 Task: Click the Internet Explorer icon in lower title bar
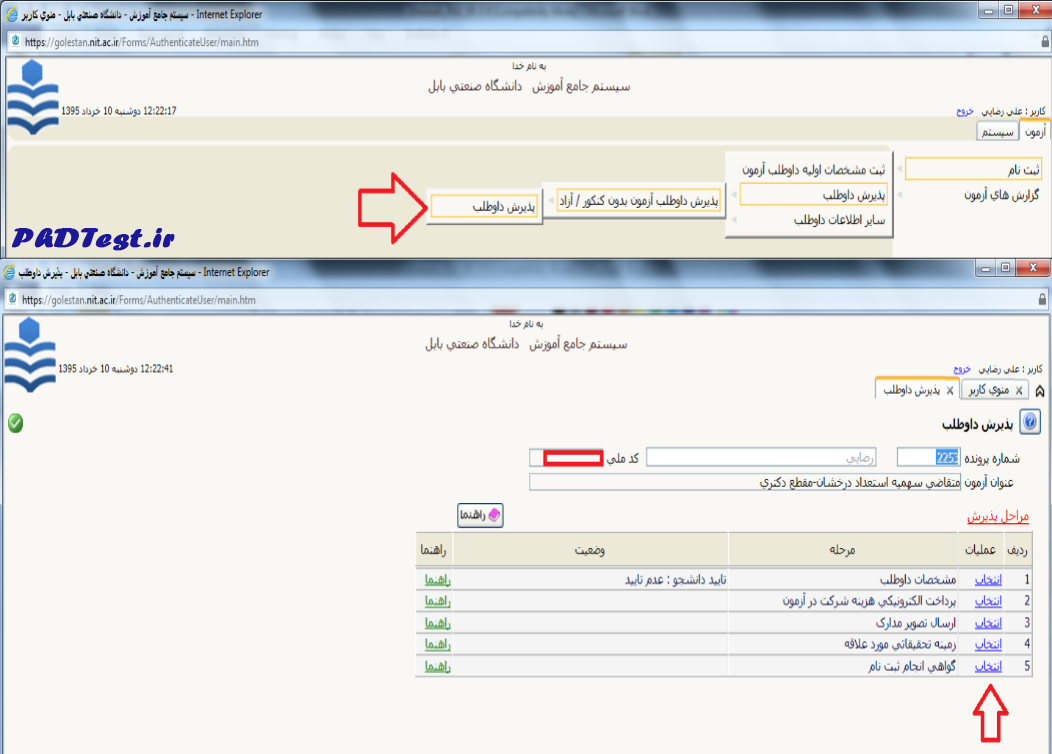[x=9, y=272]
